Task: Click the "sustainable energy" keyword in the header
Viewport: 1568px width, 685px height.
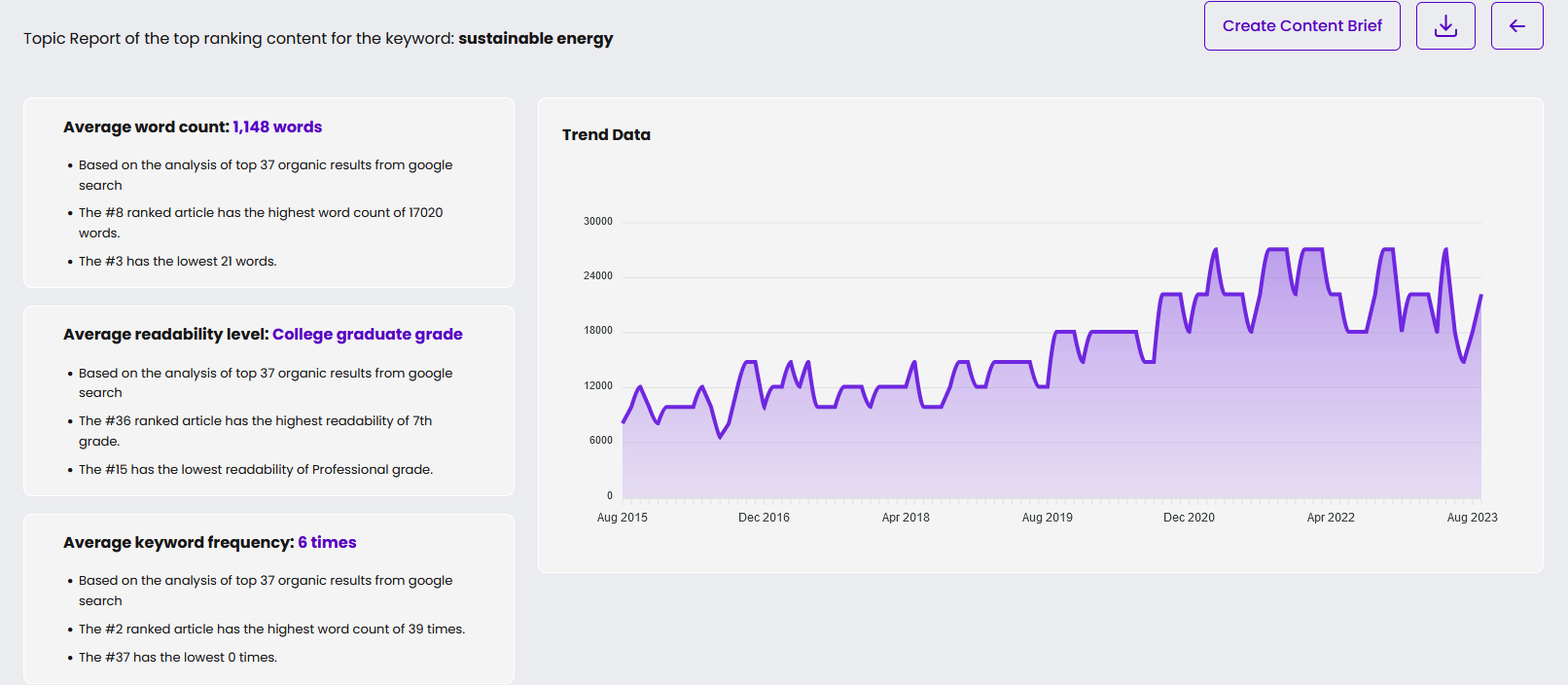Action: click(x=535, y=39)
